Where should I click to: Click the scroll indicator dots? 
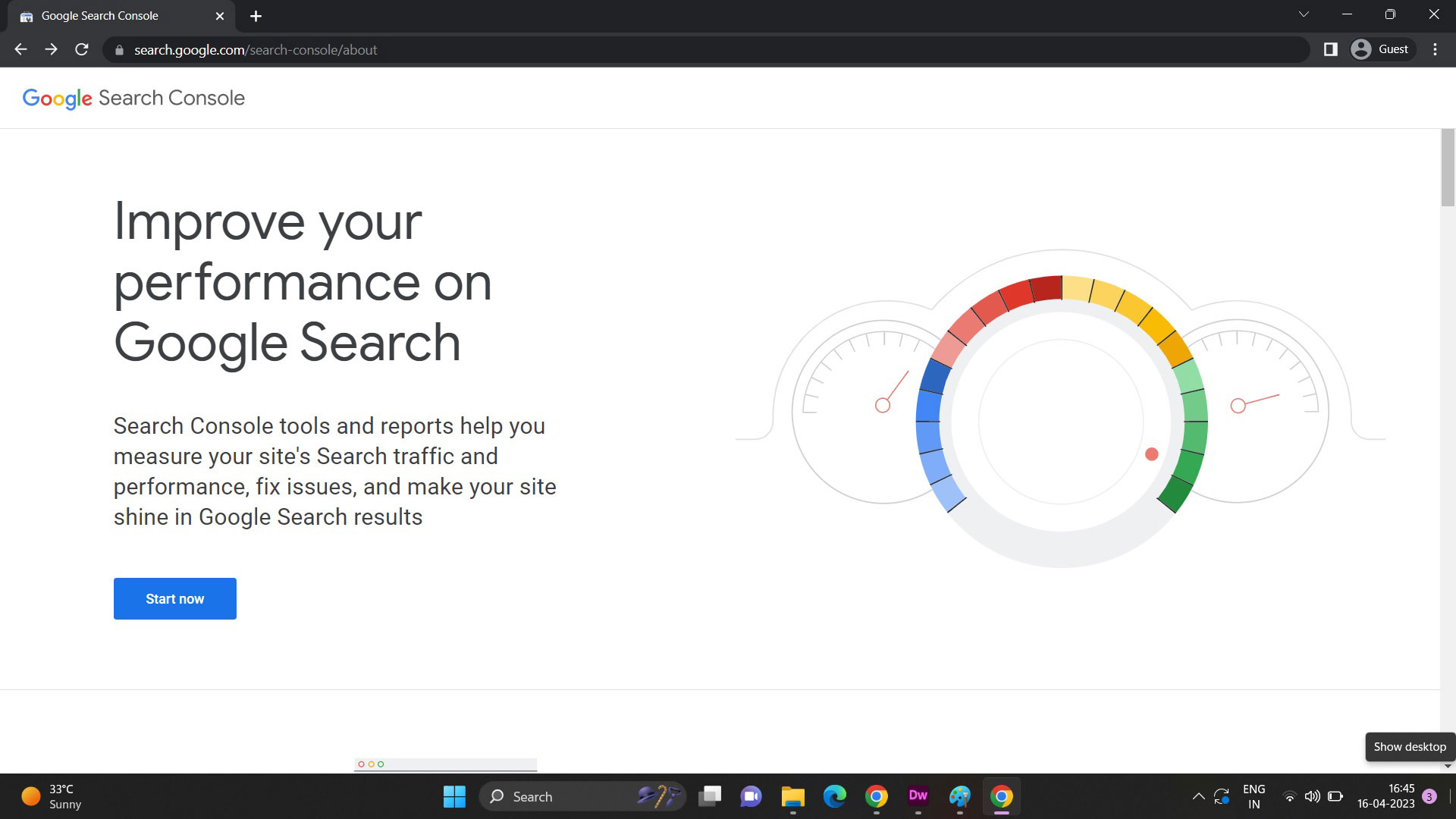[369, 764]
